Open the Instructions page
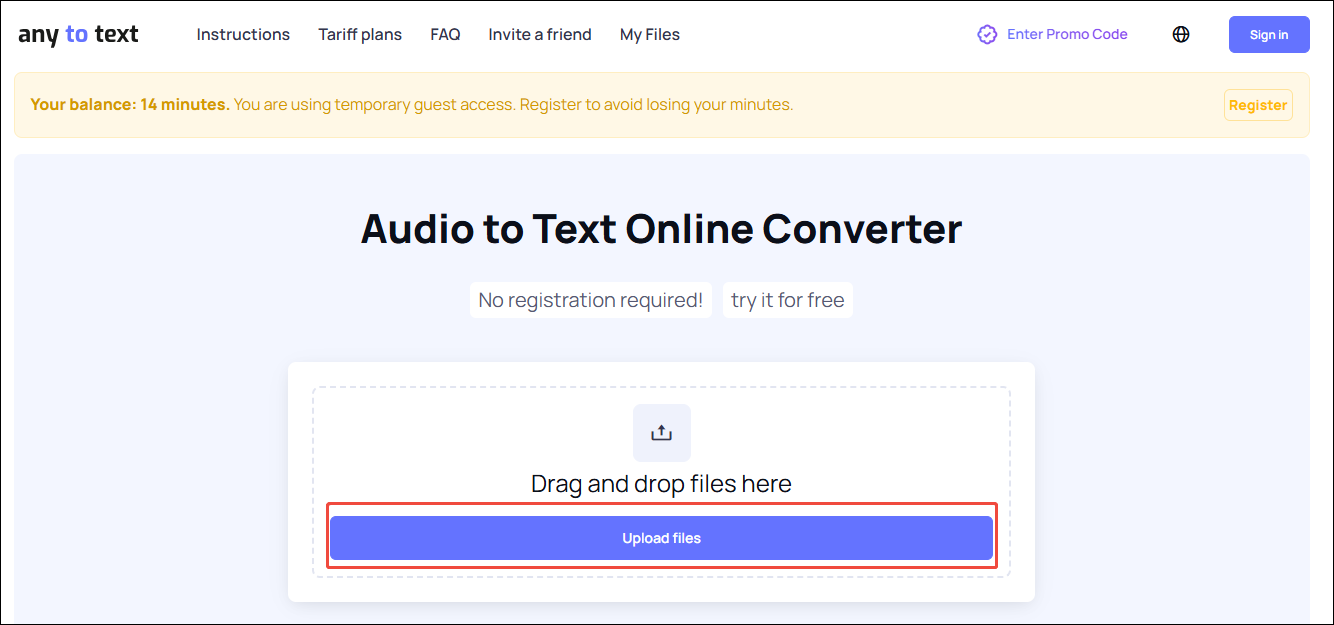 tap(243, 34)
